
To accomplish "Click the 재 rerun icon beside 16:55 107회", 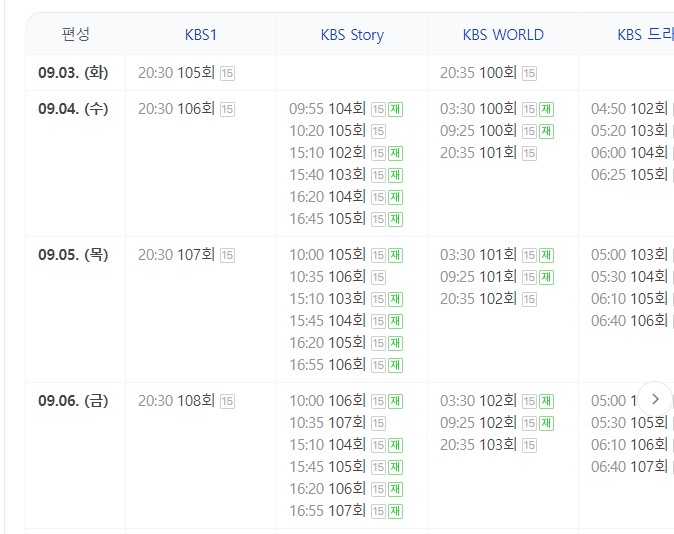I will click(x=395, y=511).
